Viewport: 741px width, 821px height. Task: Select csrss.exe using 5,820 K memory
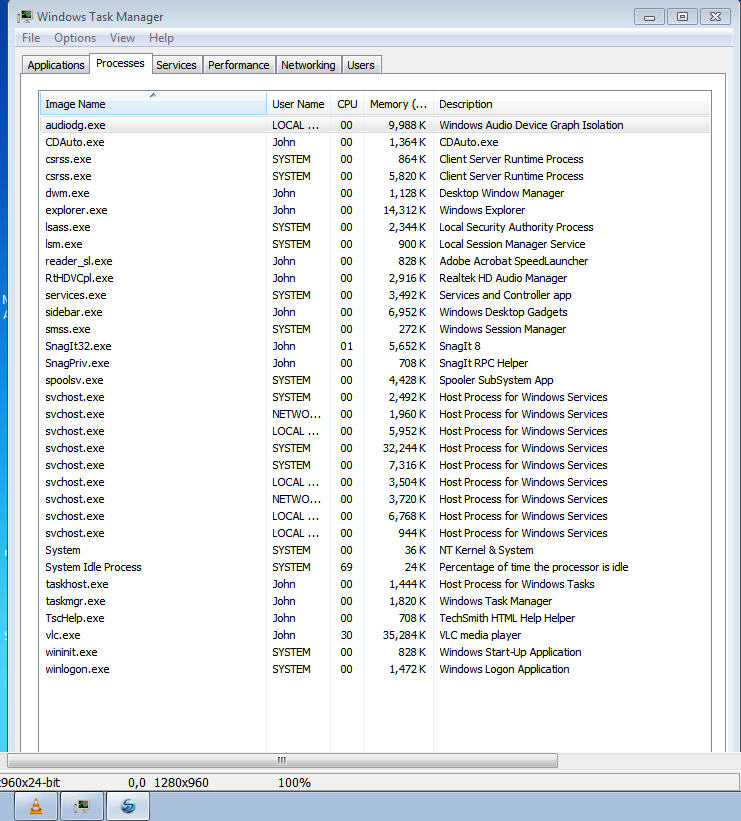375,176
